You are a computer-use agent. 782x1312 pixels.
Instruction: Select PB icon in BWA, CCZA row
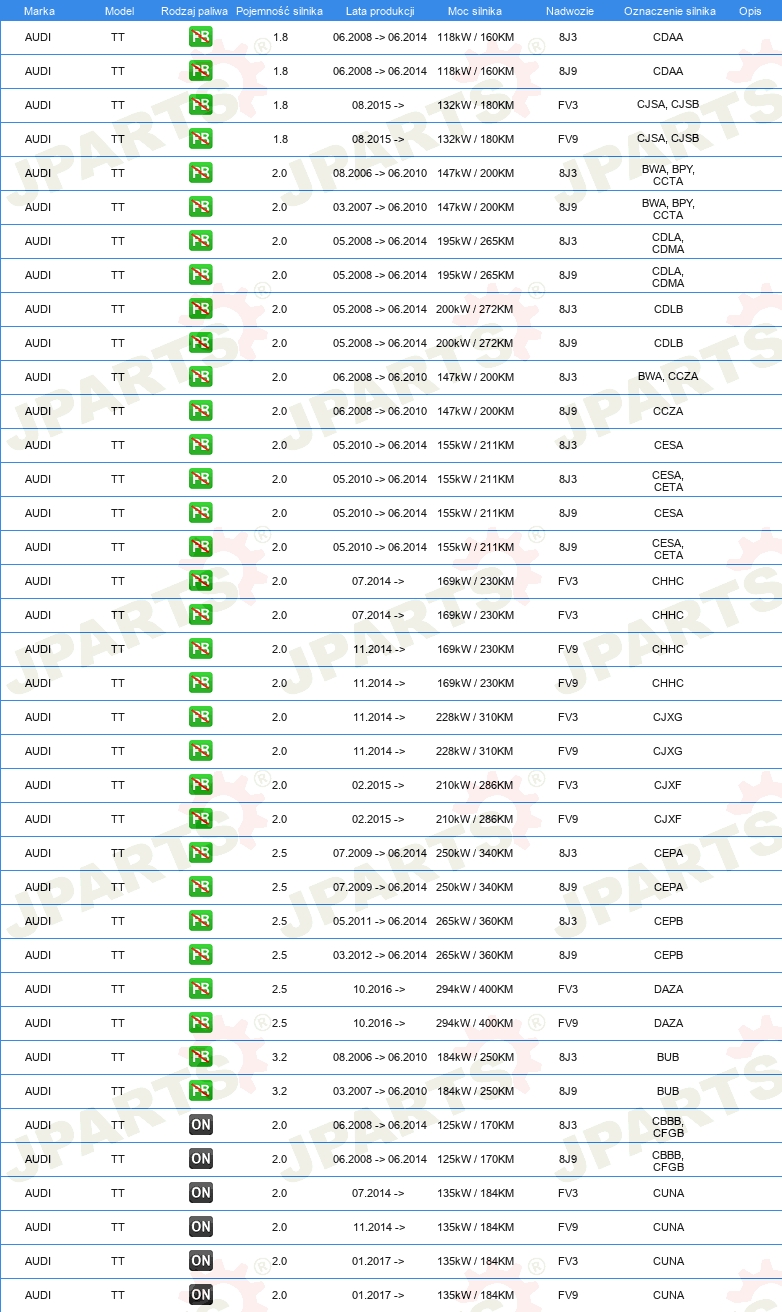tap(200, 377)
